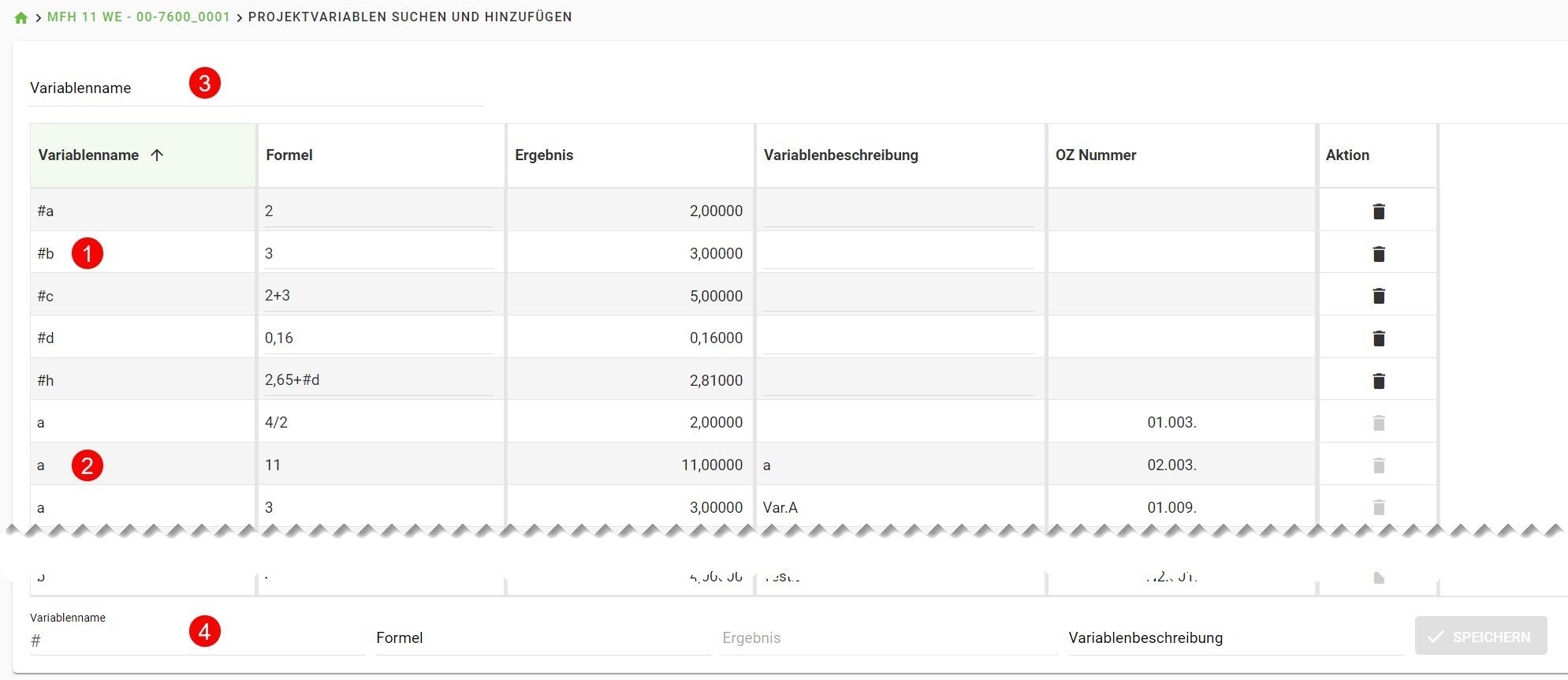Sort by OZ Nummer column header
The width and height of the screenshot is (1568, 680).
[x=1095, y=155]
